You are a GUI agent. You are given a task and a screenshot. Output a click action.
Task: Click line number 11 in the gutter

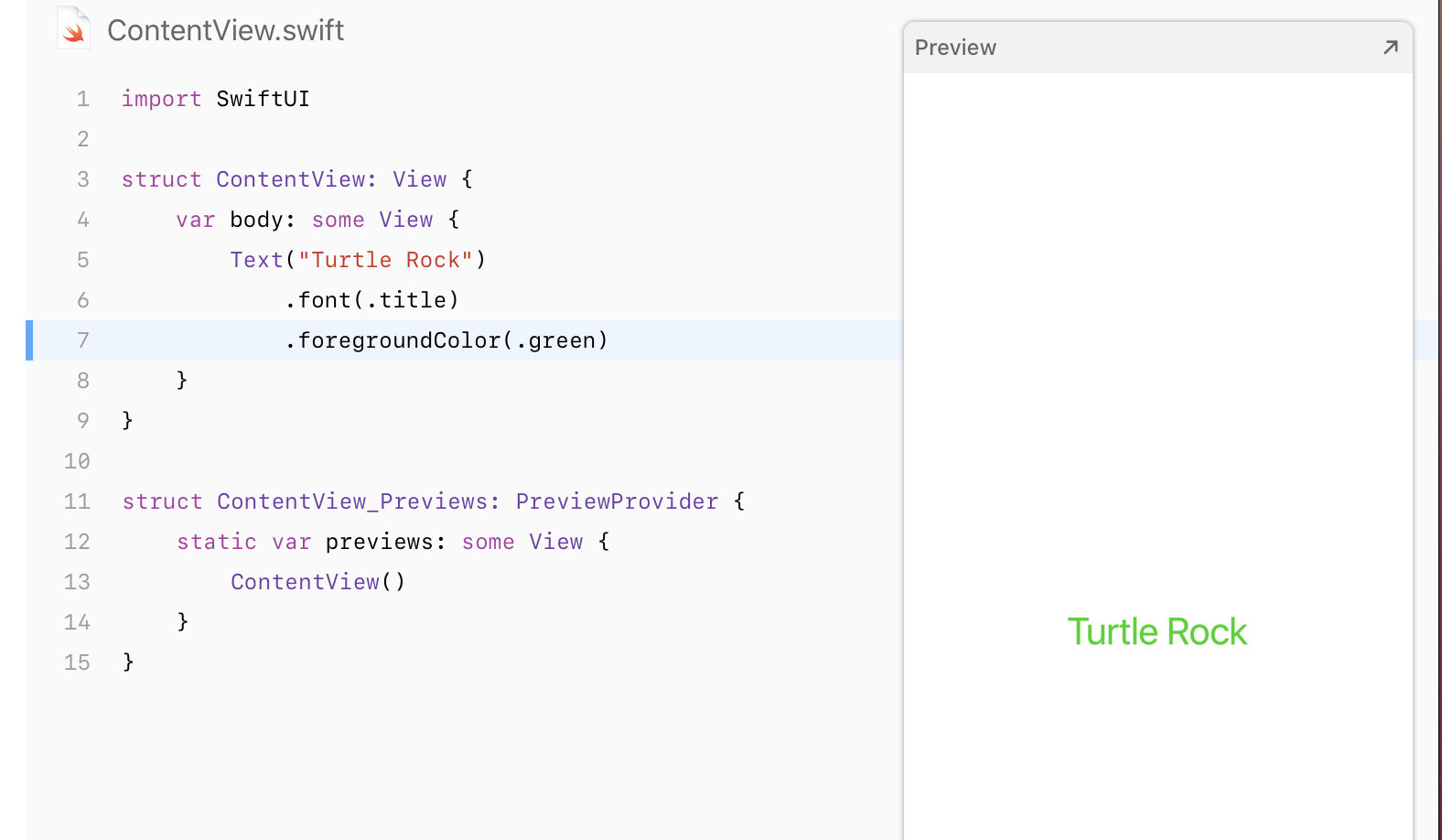[x=78, y=501]
